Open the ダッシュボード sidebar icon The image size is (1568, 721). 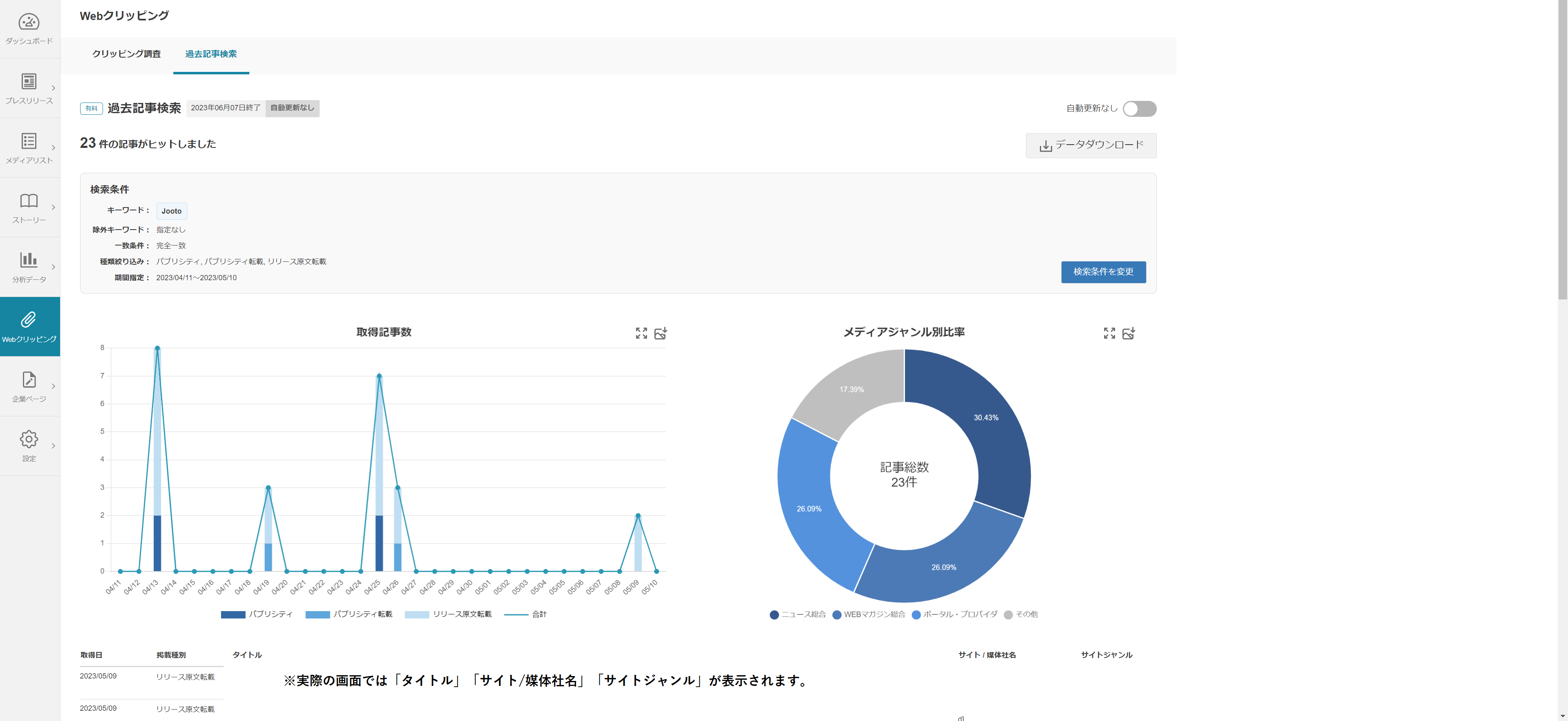(29, 22)
